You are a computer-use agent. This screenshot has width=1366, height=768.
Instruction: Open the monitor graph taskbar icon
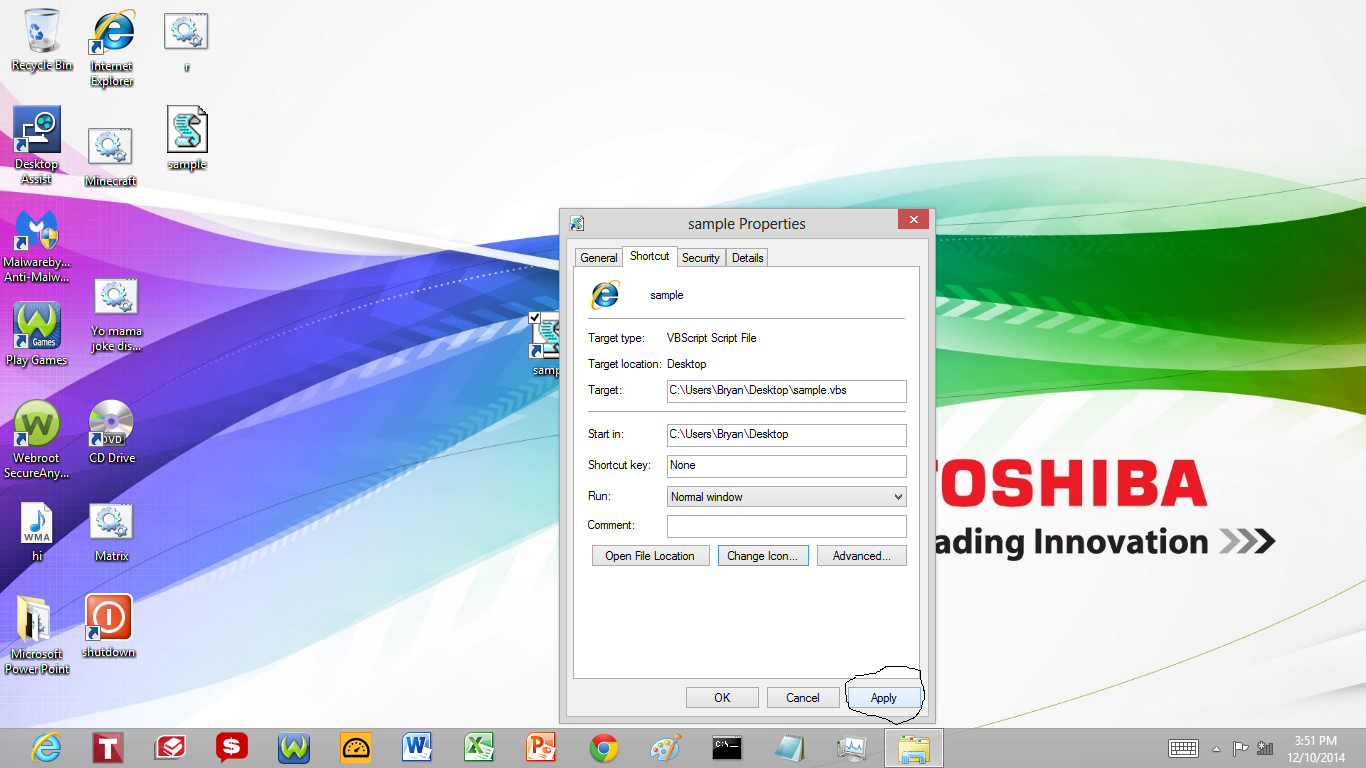(851, 747)
